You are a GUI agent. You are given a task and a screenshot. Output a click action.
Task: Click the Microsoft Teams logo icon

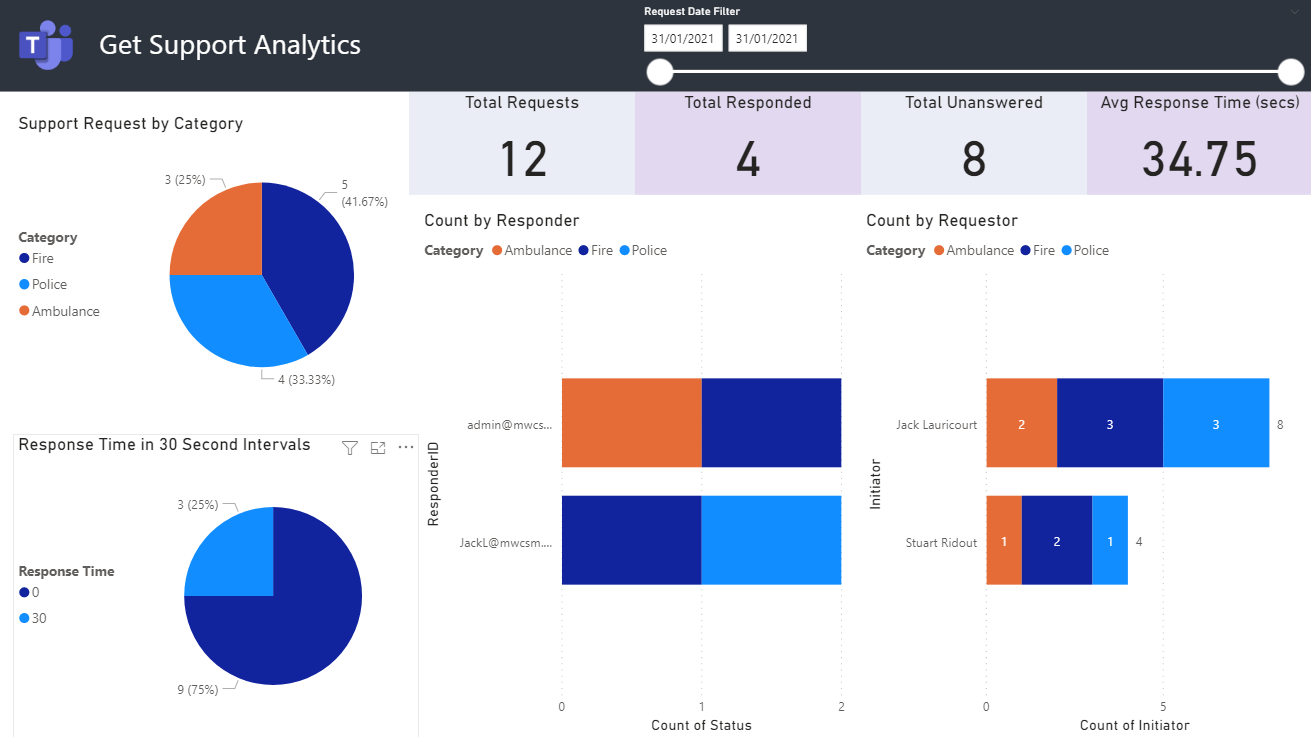click(x=46, y=45)
